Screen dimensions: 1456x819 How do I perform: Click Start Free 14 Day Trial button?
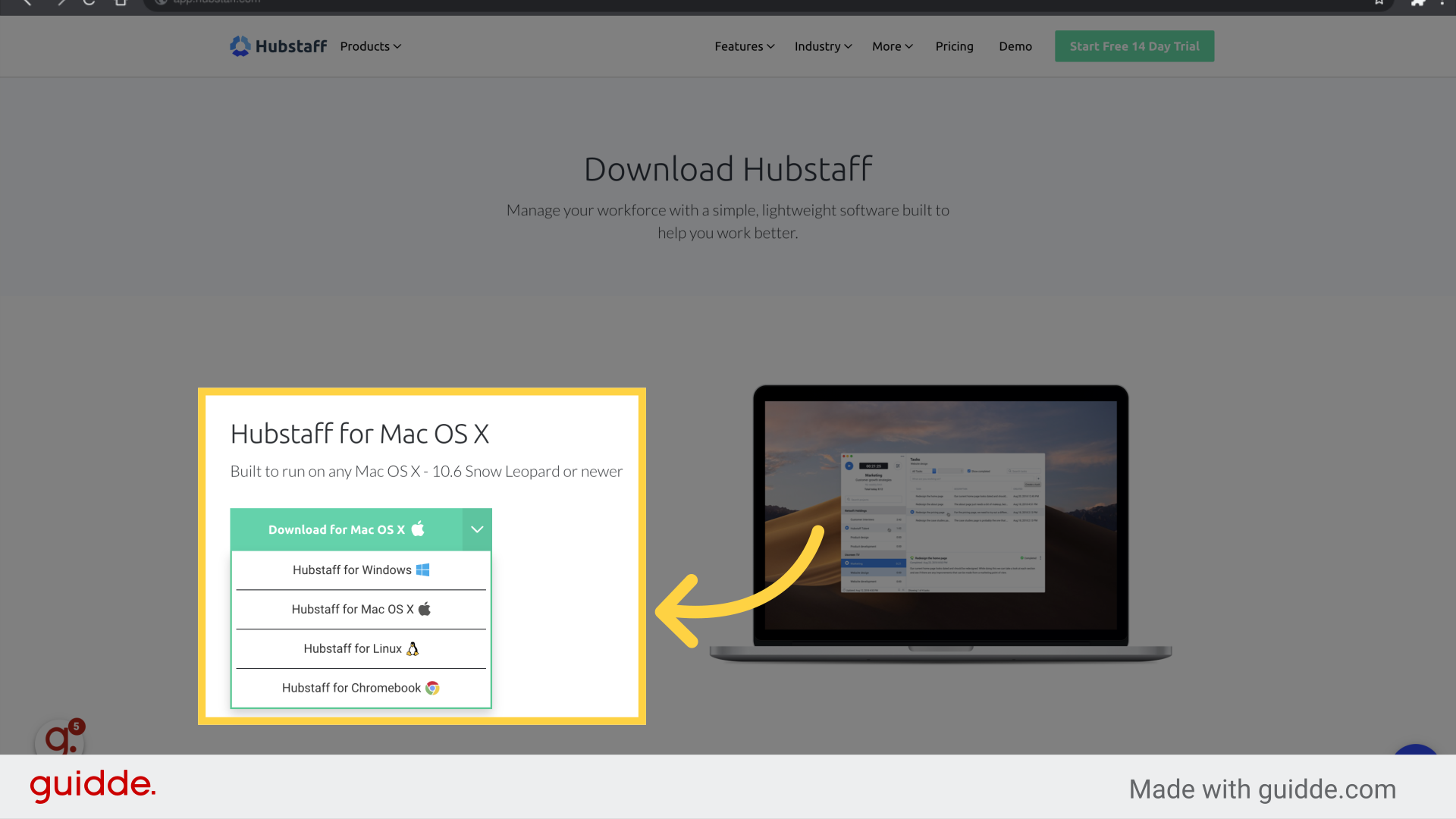[x=1134, y=46]
